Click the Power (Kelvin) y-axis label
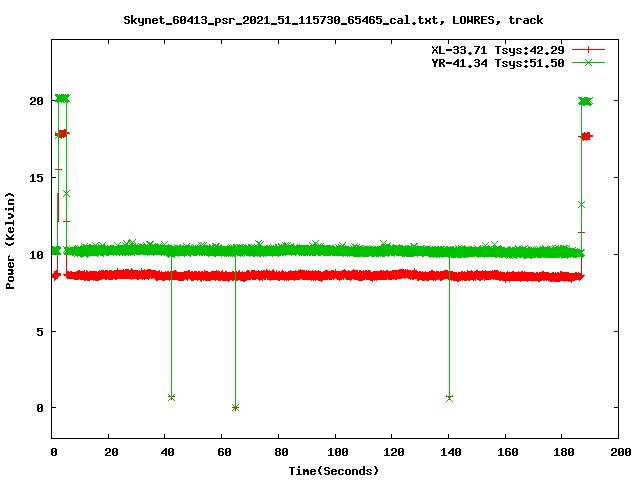The height and width of the screenshot is (480, 640). click(x=10, y=241)
